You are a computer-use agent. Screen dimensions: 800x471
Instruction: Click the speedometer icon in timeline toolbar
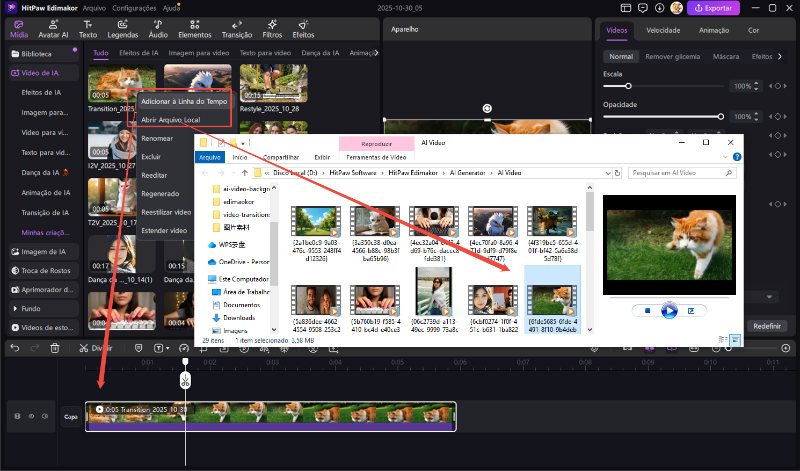tap(184, 348)
